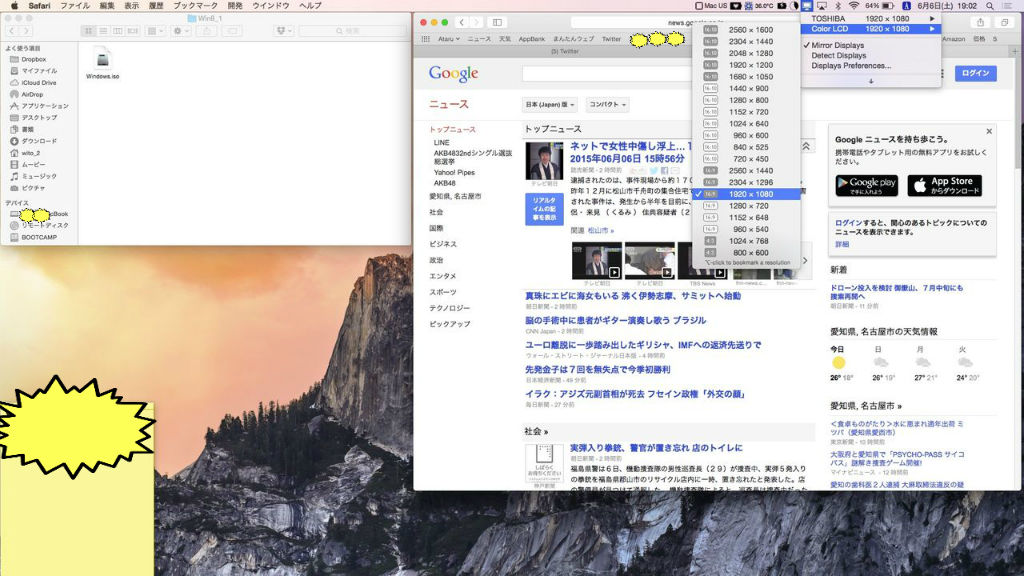Select 800 × 600 resolution
1024x576 pixels.
pos(746,253)
